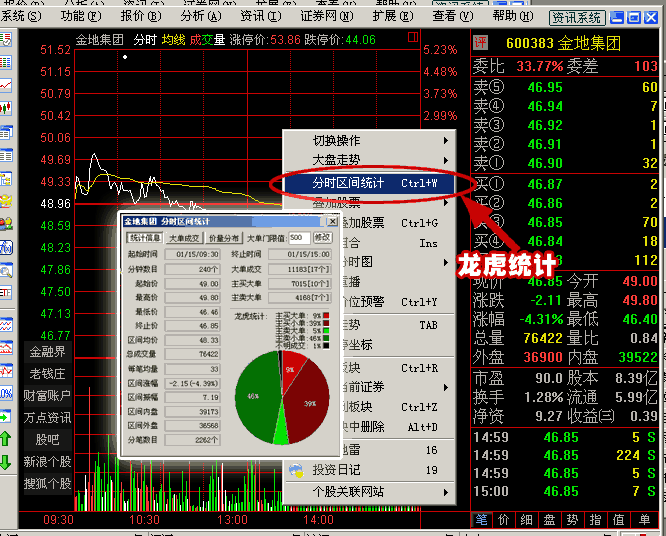Choose 分时区间统计 in context menu
666x536 pixels.
point(370,183)
